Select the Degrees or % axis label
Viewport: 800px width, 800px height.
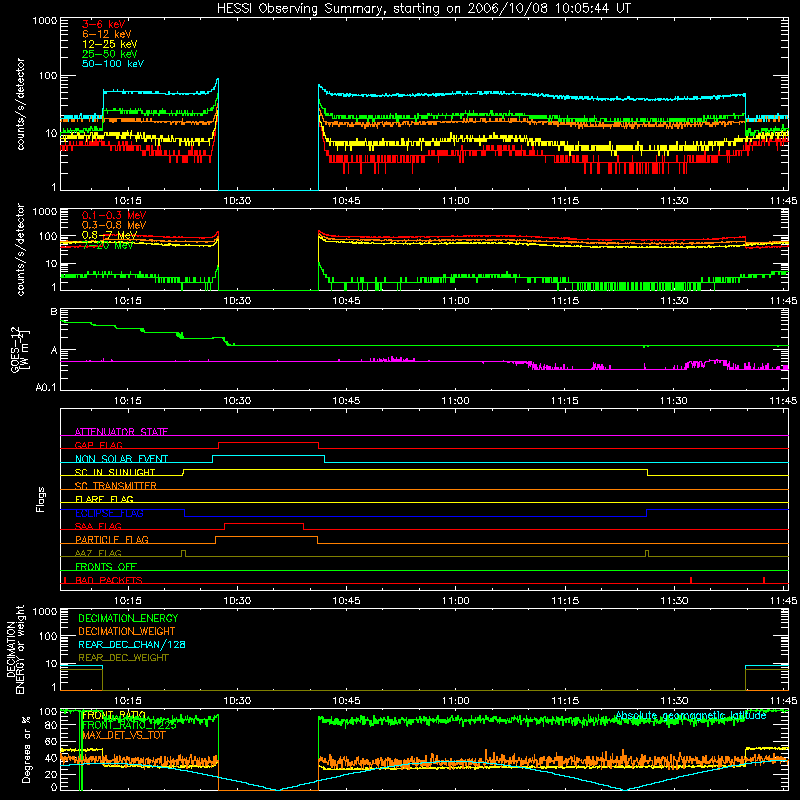pos(26,749)
